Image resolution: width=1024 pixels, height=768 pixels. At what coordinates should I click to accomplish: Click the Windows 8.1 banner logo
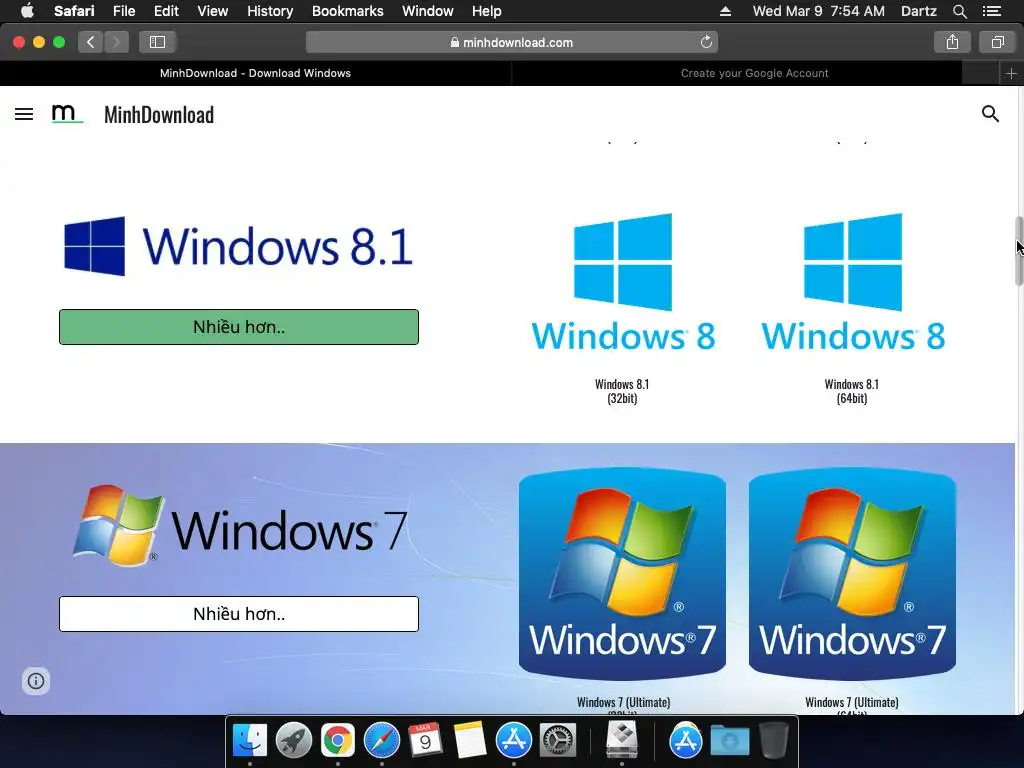coord(238,246)
